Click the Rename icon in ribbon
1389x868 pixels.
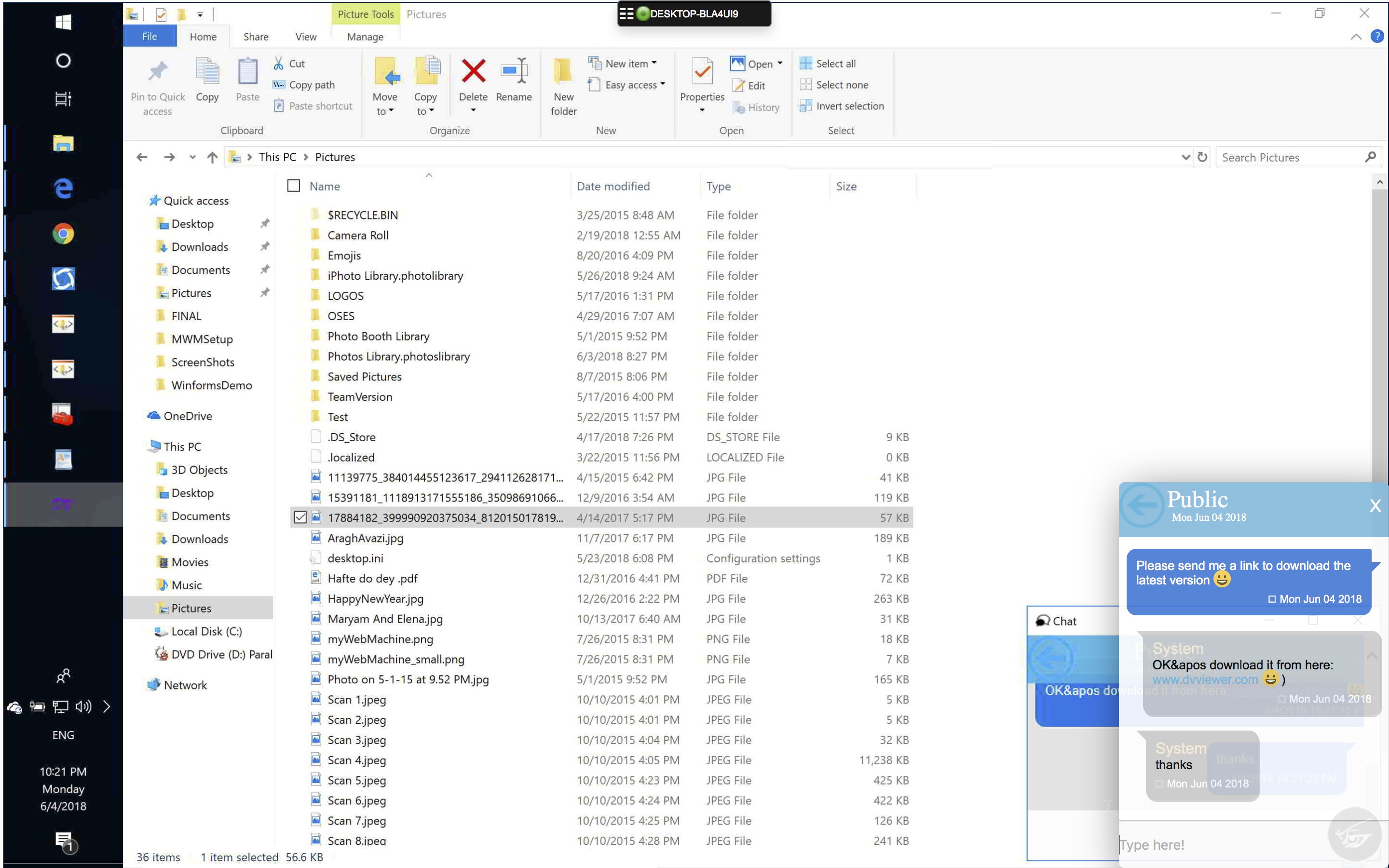(514, 72)
